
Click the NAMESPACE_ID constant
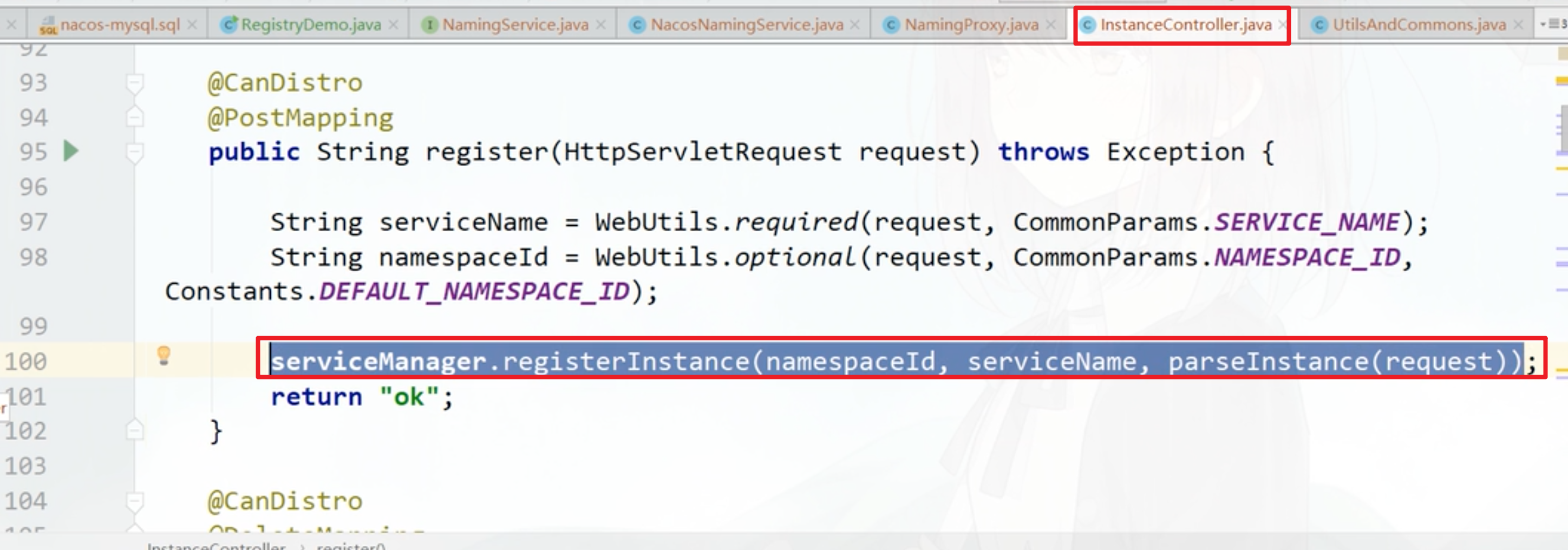pyautogui.click(x=1308, y=258)
